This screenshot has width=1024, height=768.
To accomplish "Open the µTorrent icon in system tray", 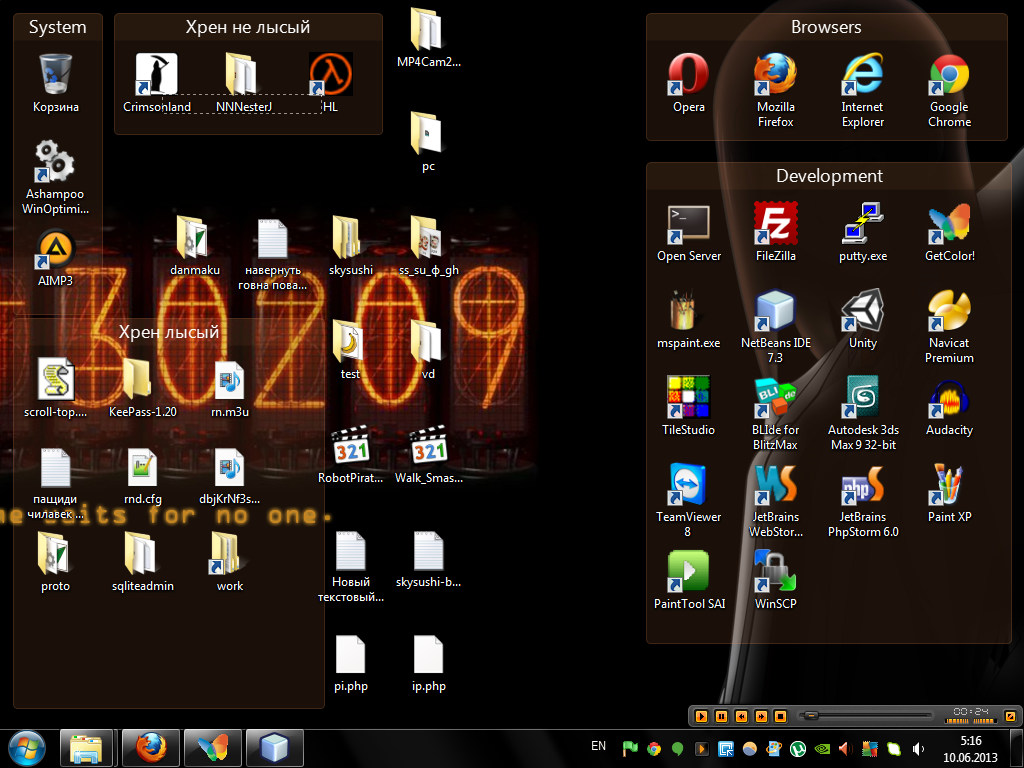I will point(799,748).
